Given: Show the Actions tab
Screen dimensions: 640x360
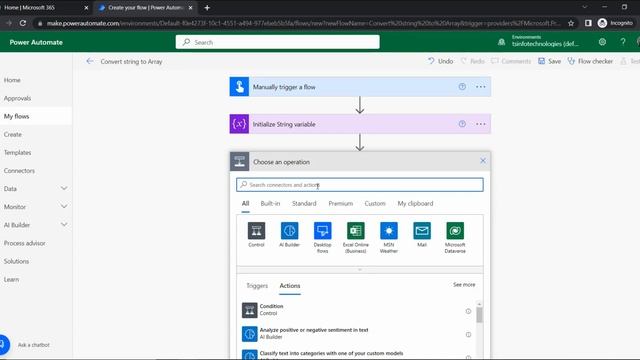Looking at the screenshot, I should click(290, 286).
